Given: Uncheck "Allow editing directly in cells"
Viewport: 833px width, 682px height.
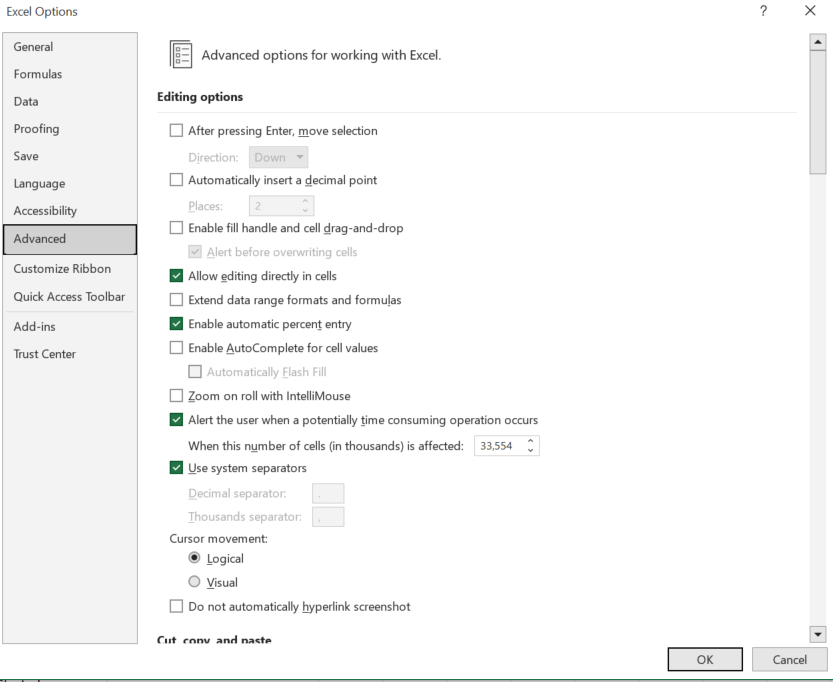Looking at the screenshot, I should point(176,276).
